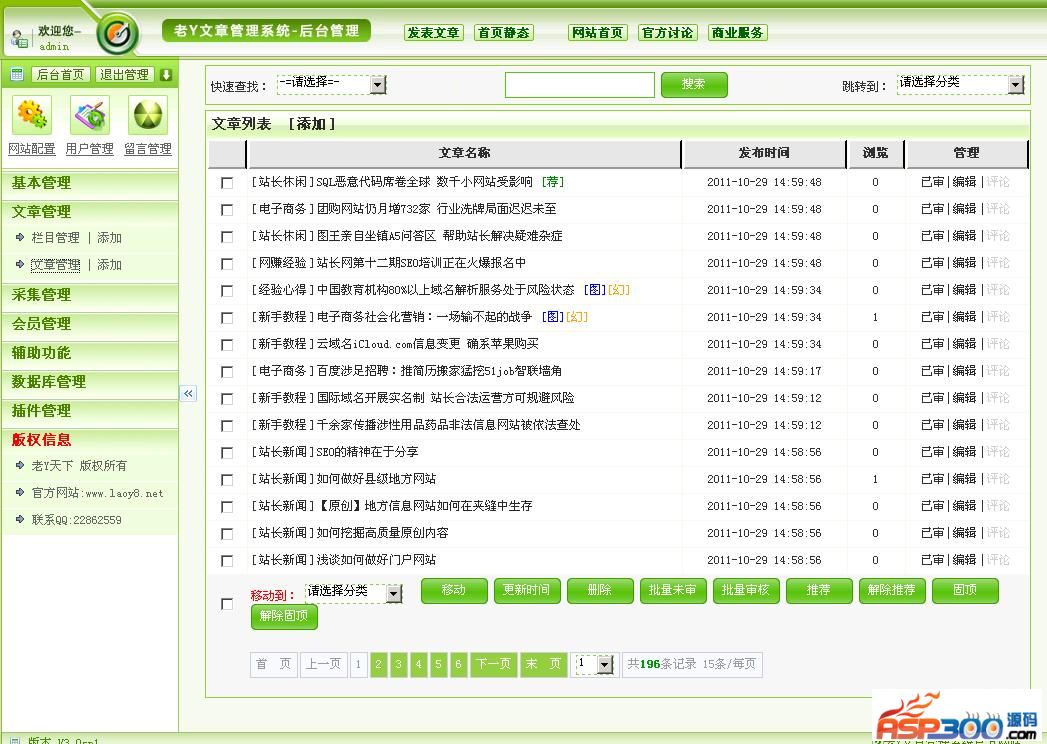
Task: Click the admin user avatar icon
Action: tap(19, 39)
